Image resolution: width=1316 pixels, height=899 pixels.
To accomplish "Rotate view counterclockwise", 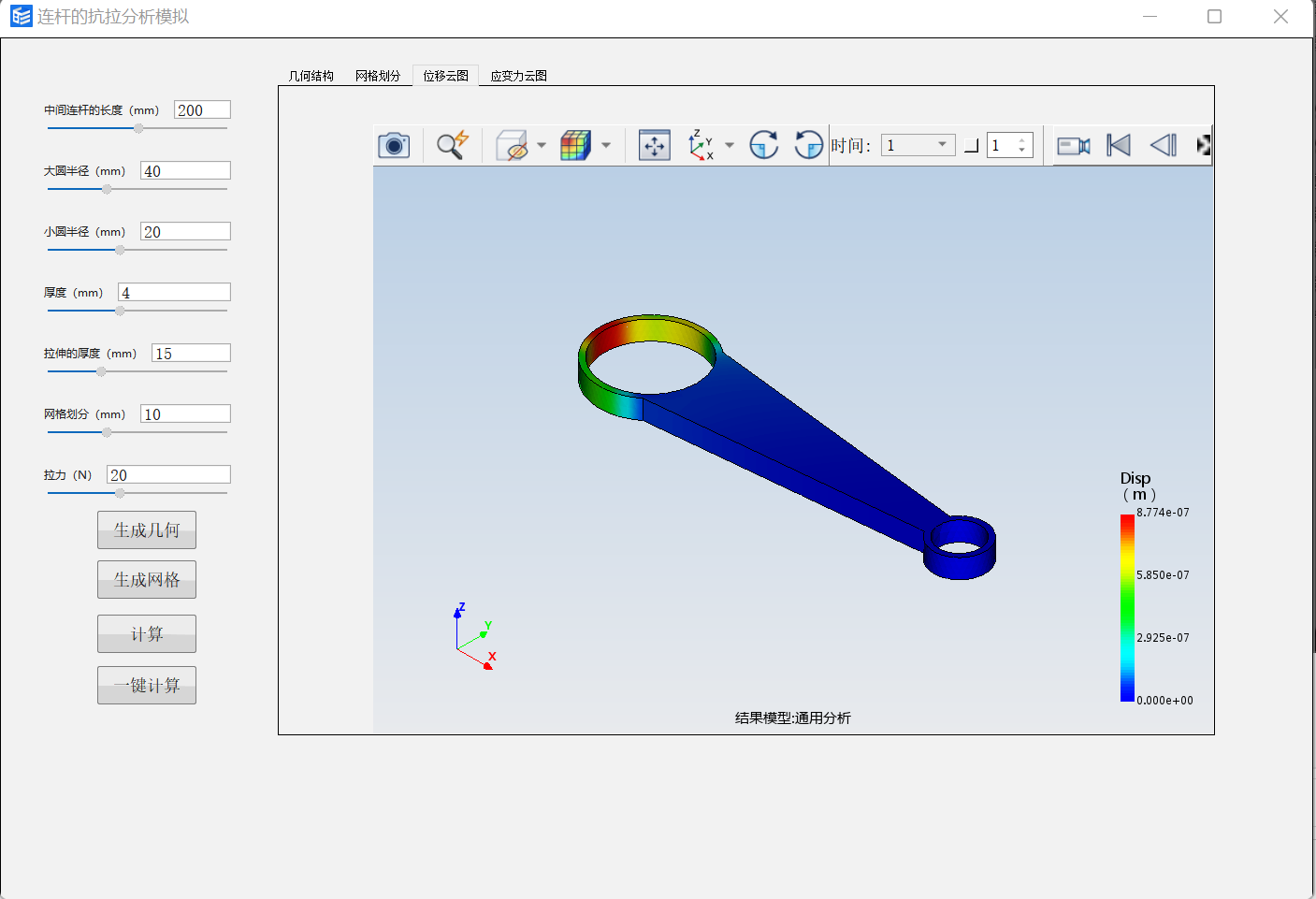I will 808,145.
